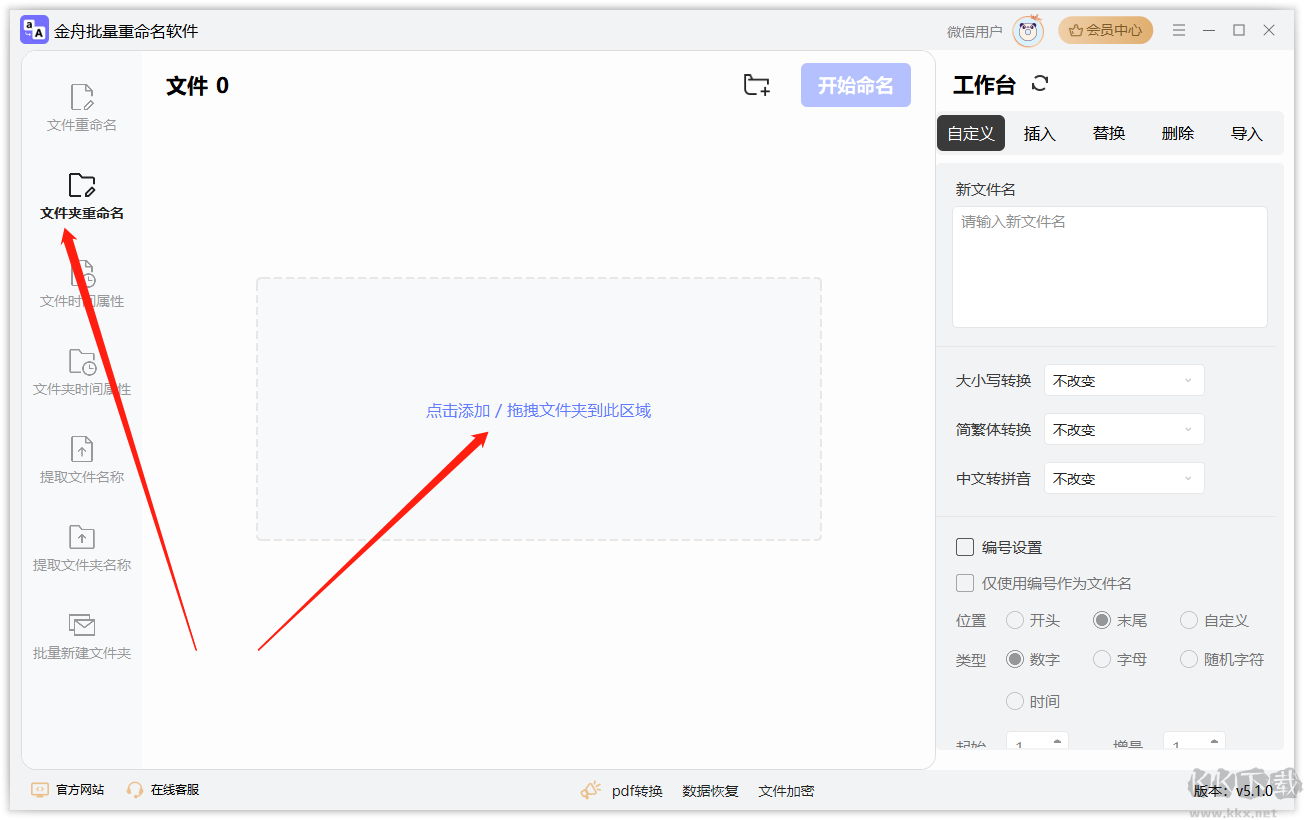Select the 开头 position radio button
Image resolution: width=1304 pixels, height=820 pixels.
pos(1014,620)
